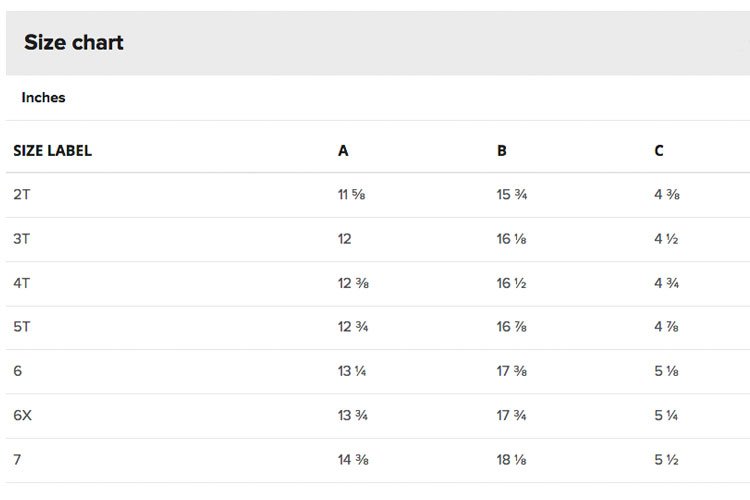Select the 5T size row label
This screenshot has height=500, width=750.
22,327
